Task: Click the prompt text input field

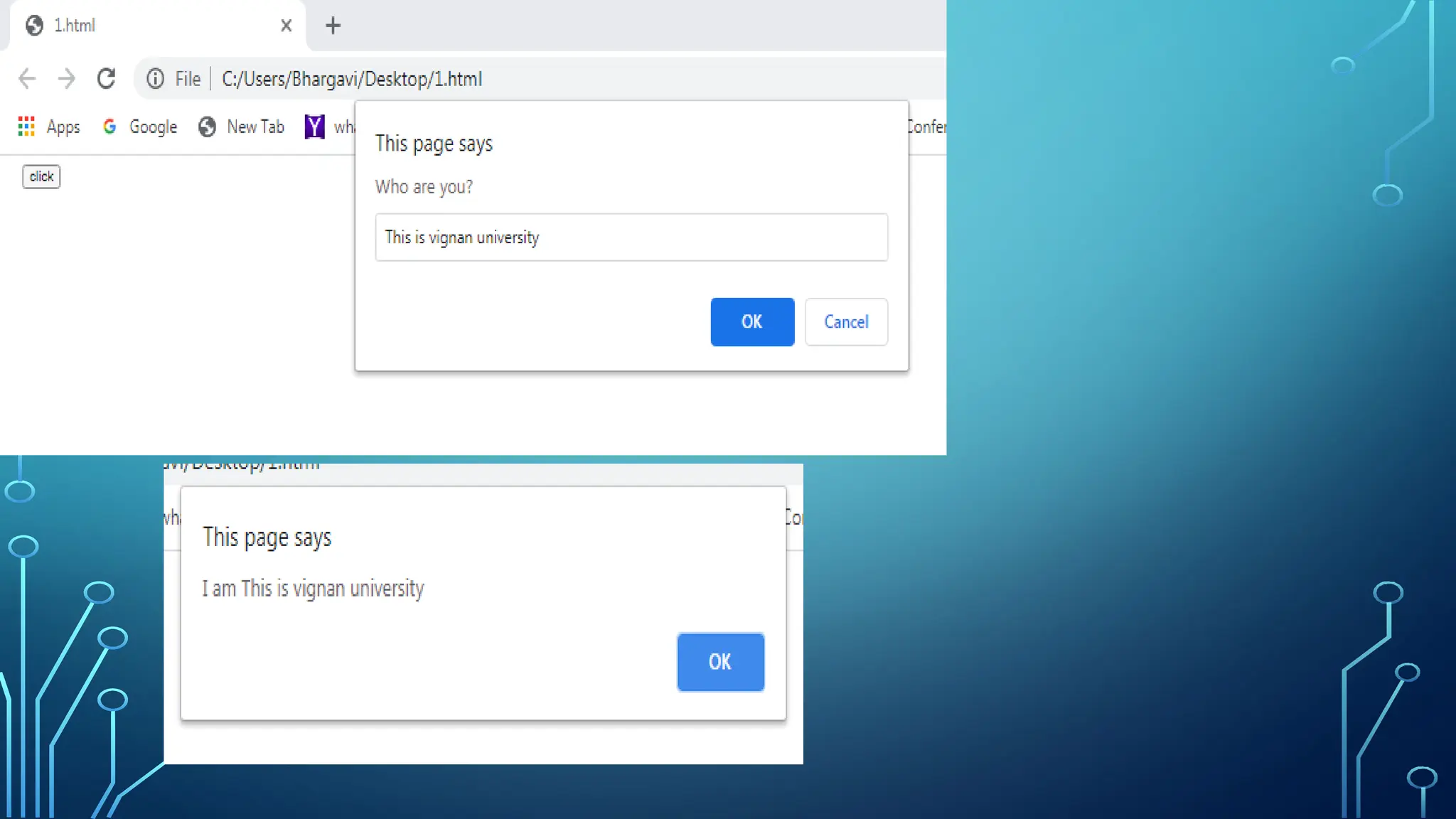Action: [631, 237]
